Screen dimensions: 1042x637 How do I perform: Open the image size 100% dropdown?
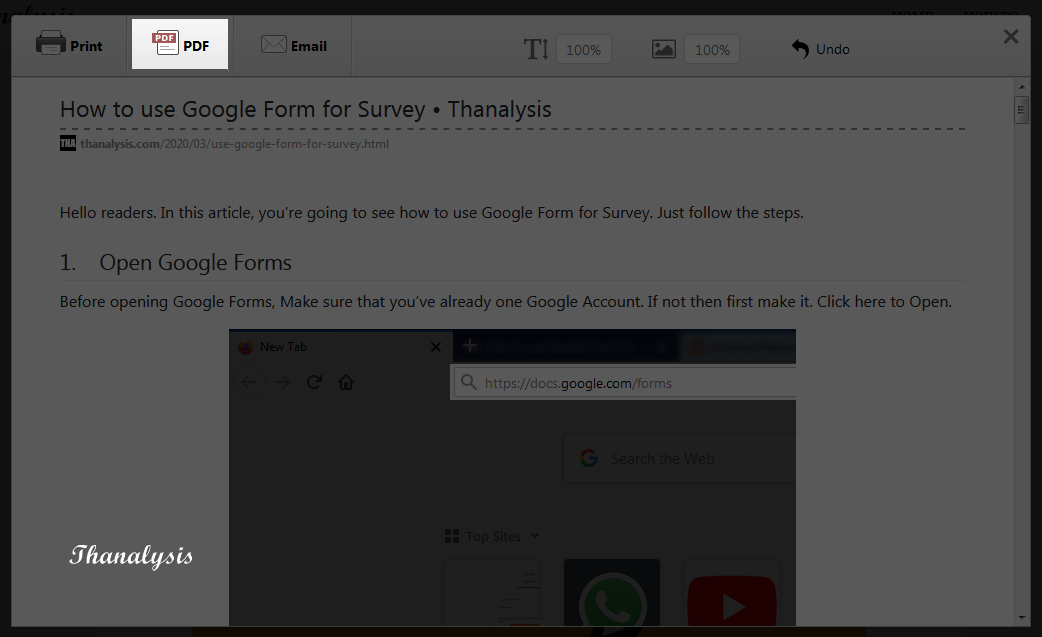(x=712, y=50)
